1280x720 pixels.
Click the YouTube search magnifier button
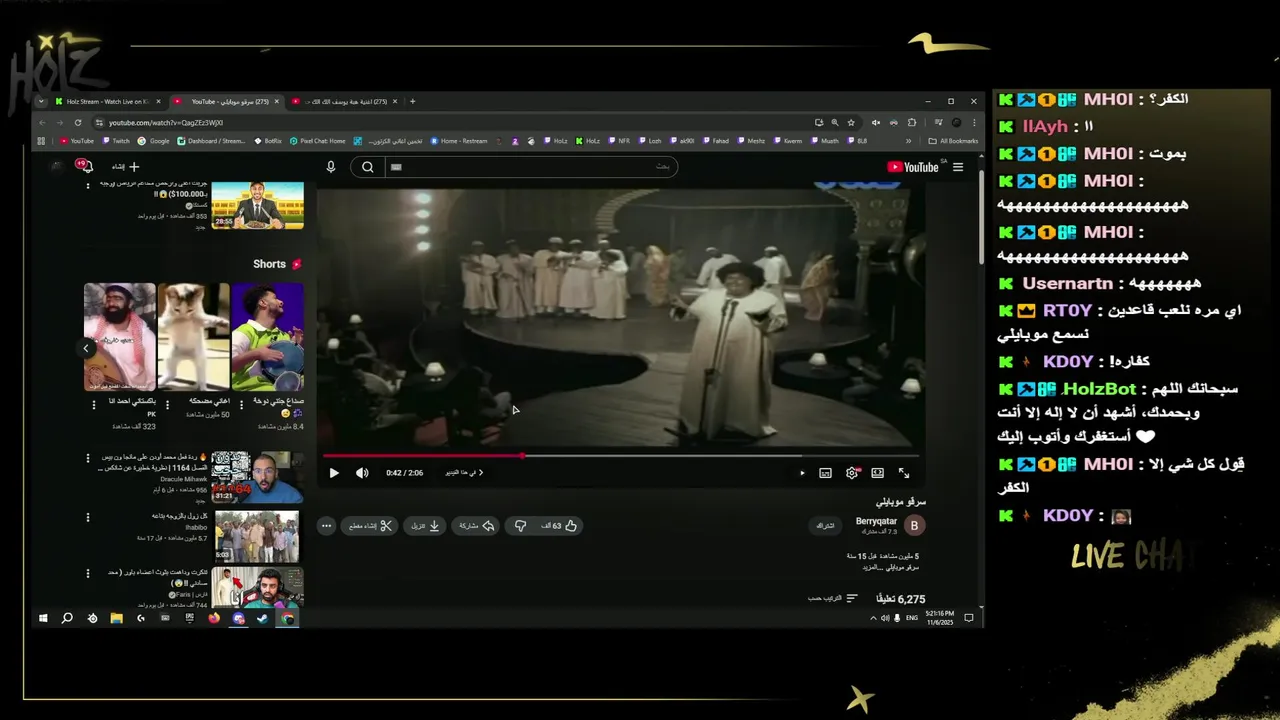coord(367,167)
